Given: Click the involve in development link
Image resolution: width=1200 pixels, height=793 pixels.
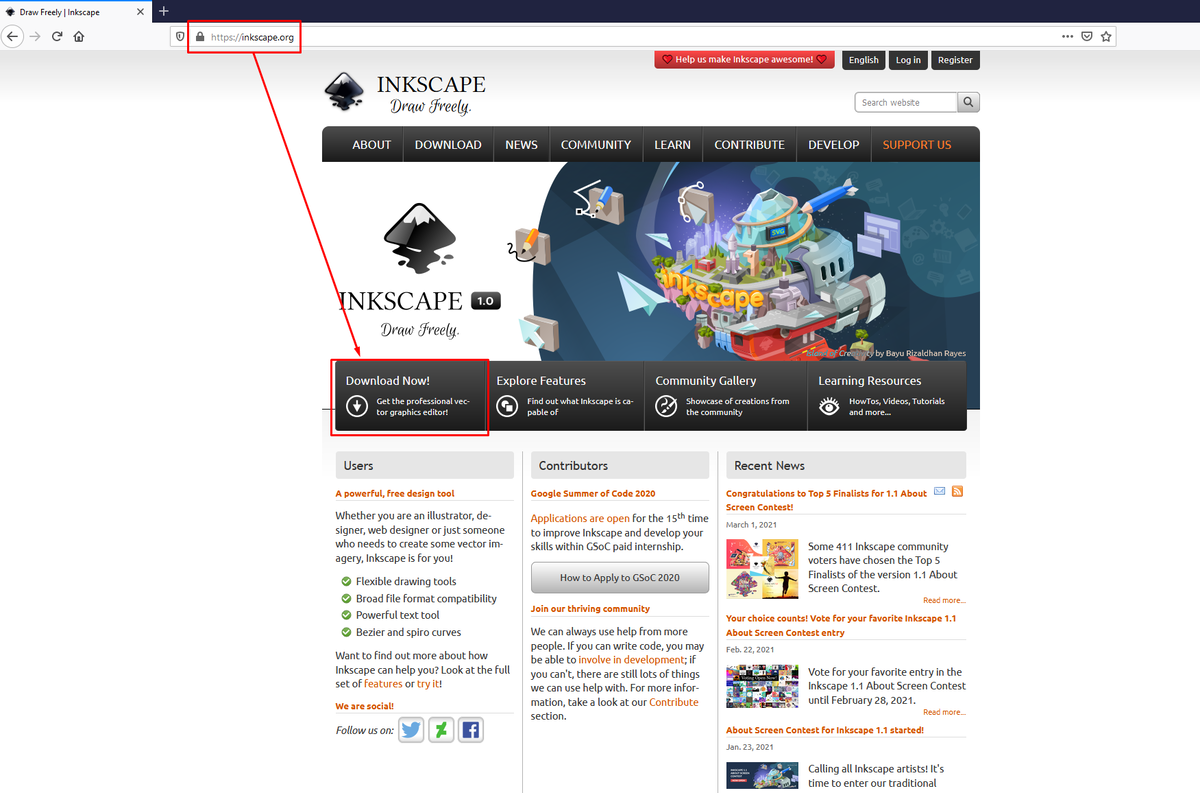Looking at the screenshot, I should (631, 660).
